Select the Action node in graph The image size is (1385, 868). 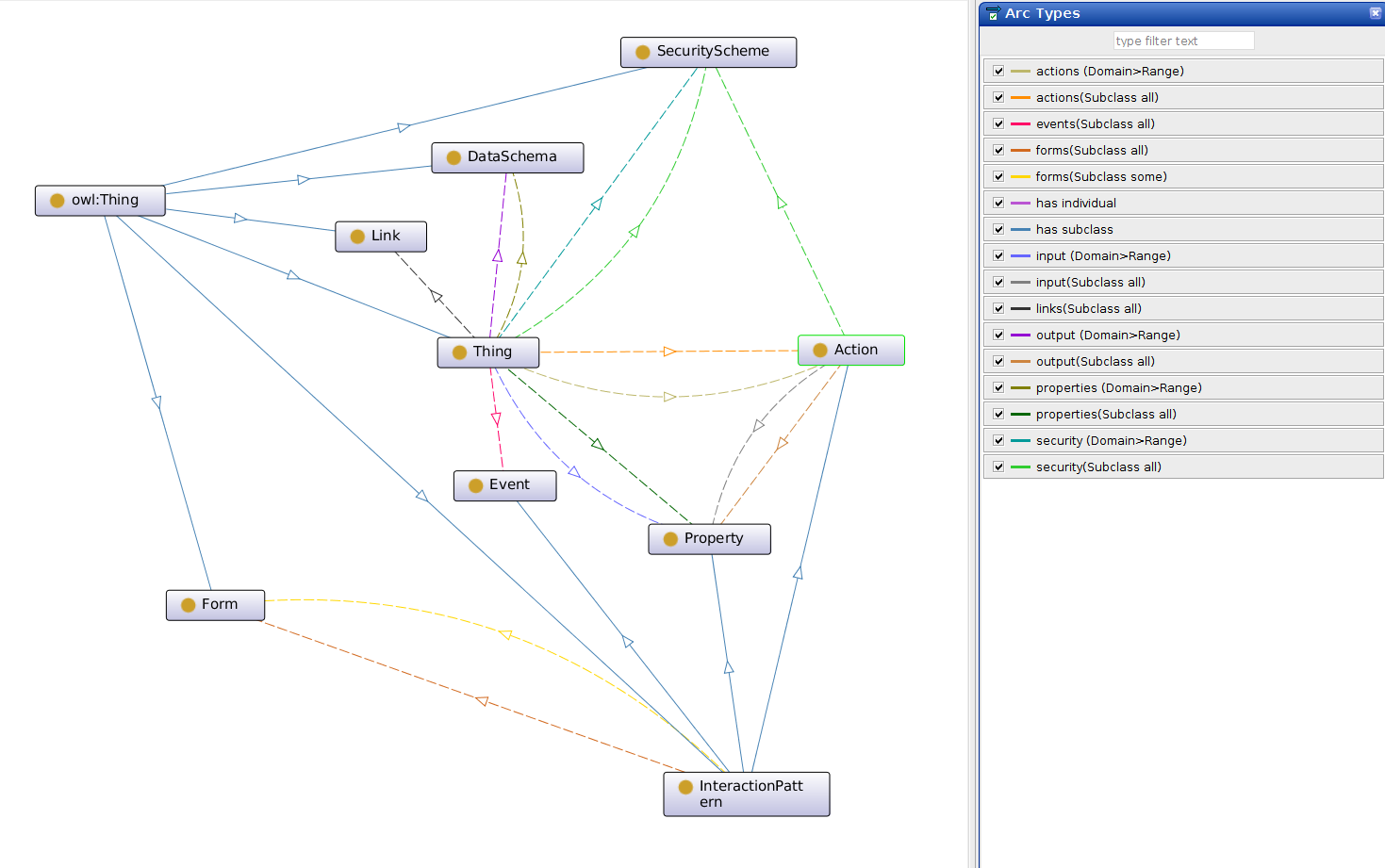[851, 351]
